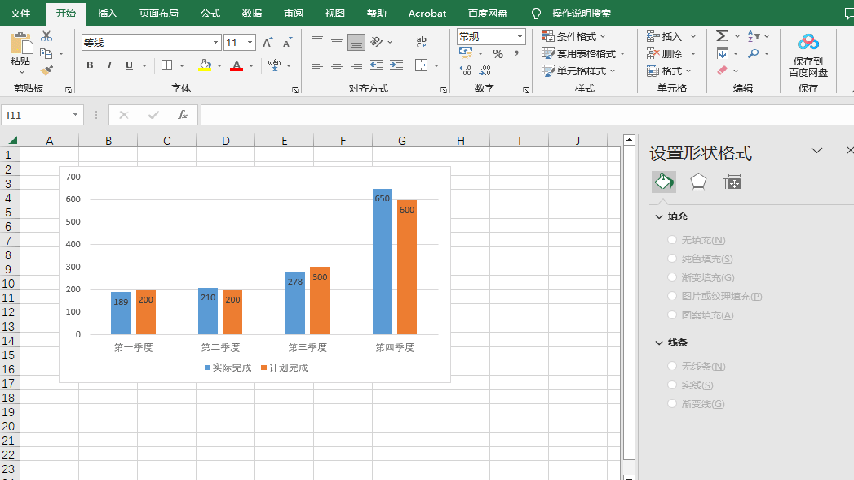Open the font size dropdown
Screen dimensions: 854x480
[249, 43]
